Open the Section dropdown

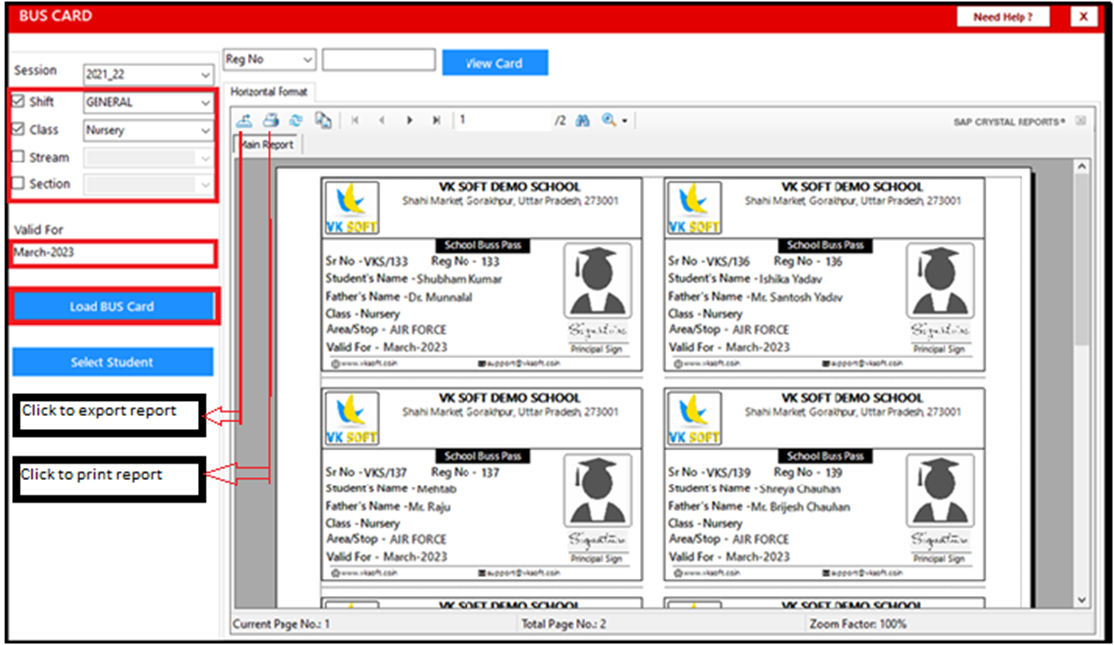click(x=148, y=184)
